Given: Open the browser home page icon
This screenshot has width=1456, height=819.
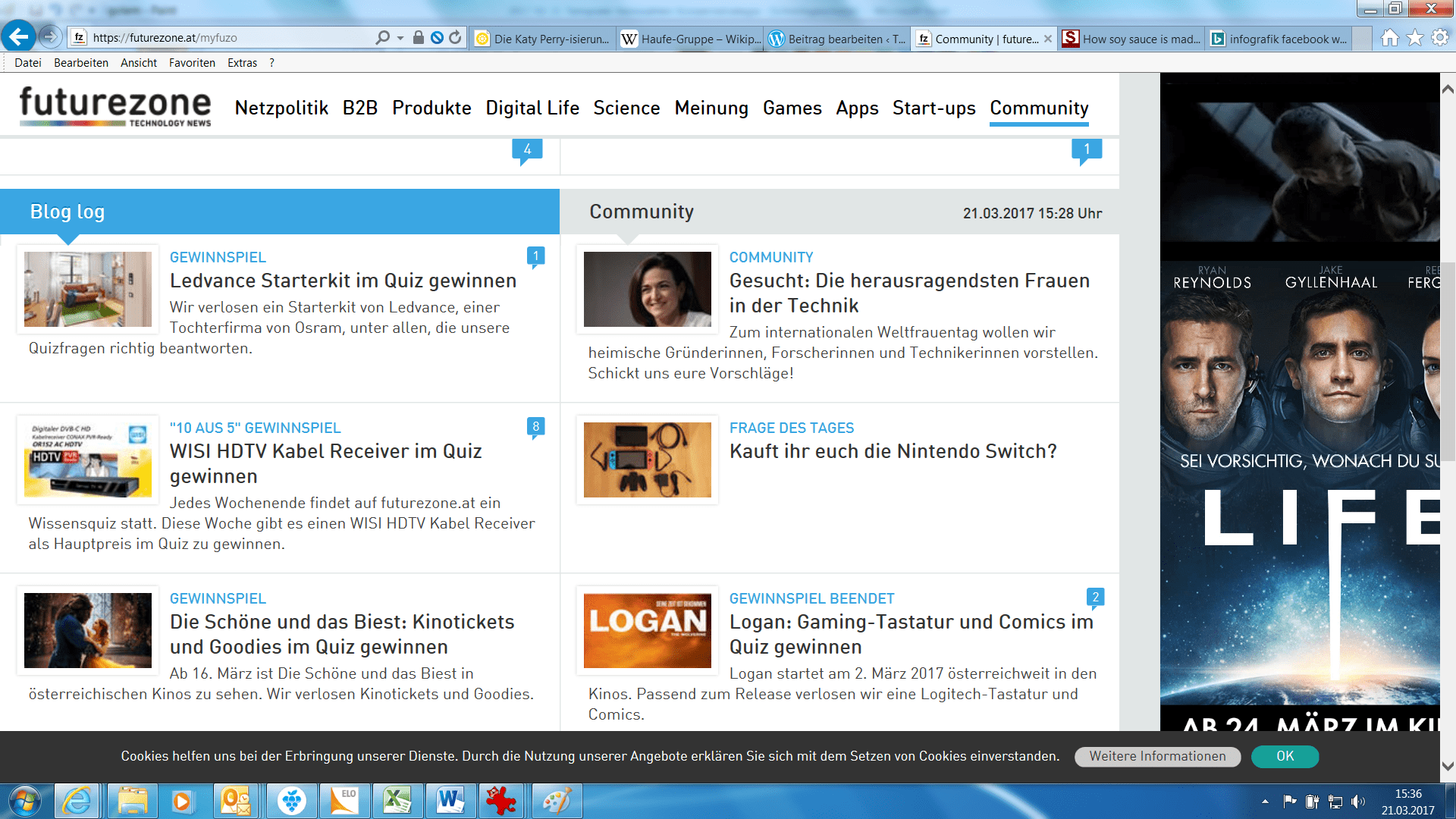Looking at the screenshot, I should pos(1389,38).
